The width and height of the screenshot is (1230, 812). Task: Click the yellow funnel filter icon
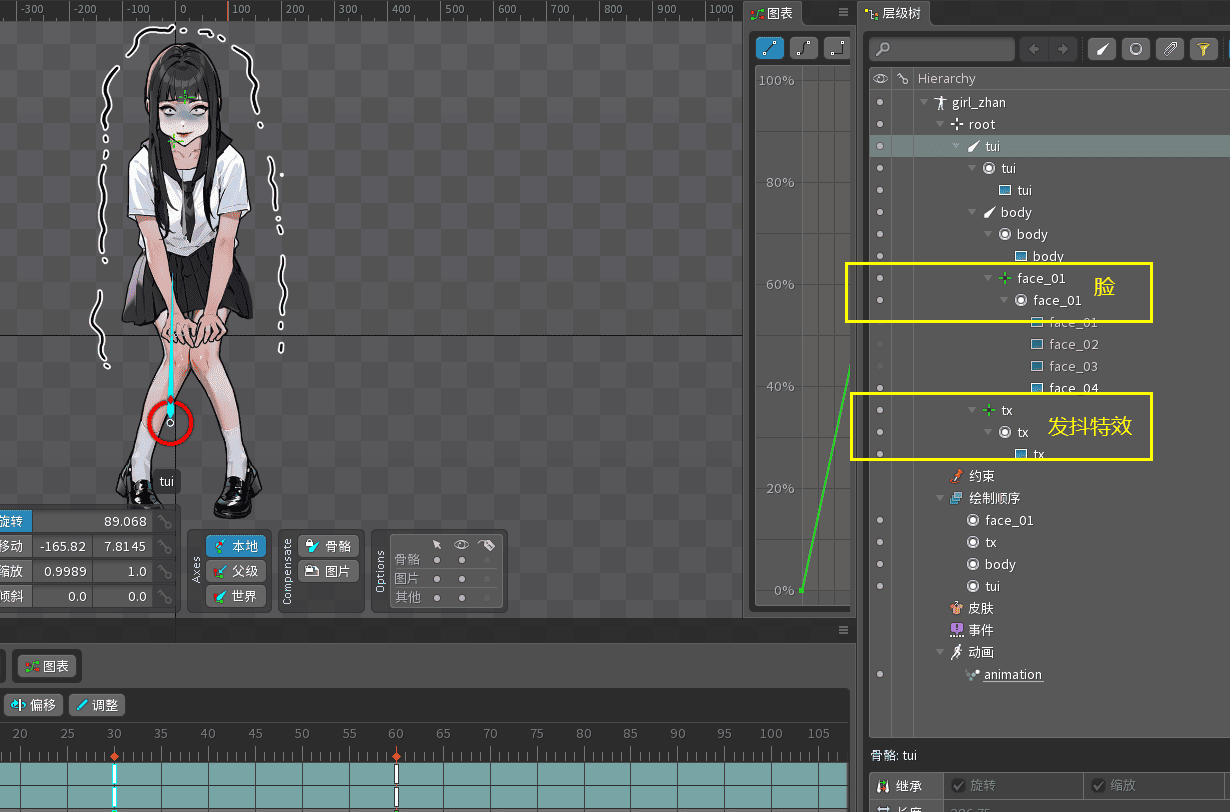tap(1203, 49)
